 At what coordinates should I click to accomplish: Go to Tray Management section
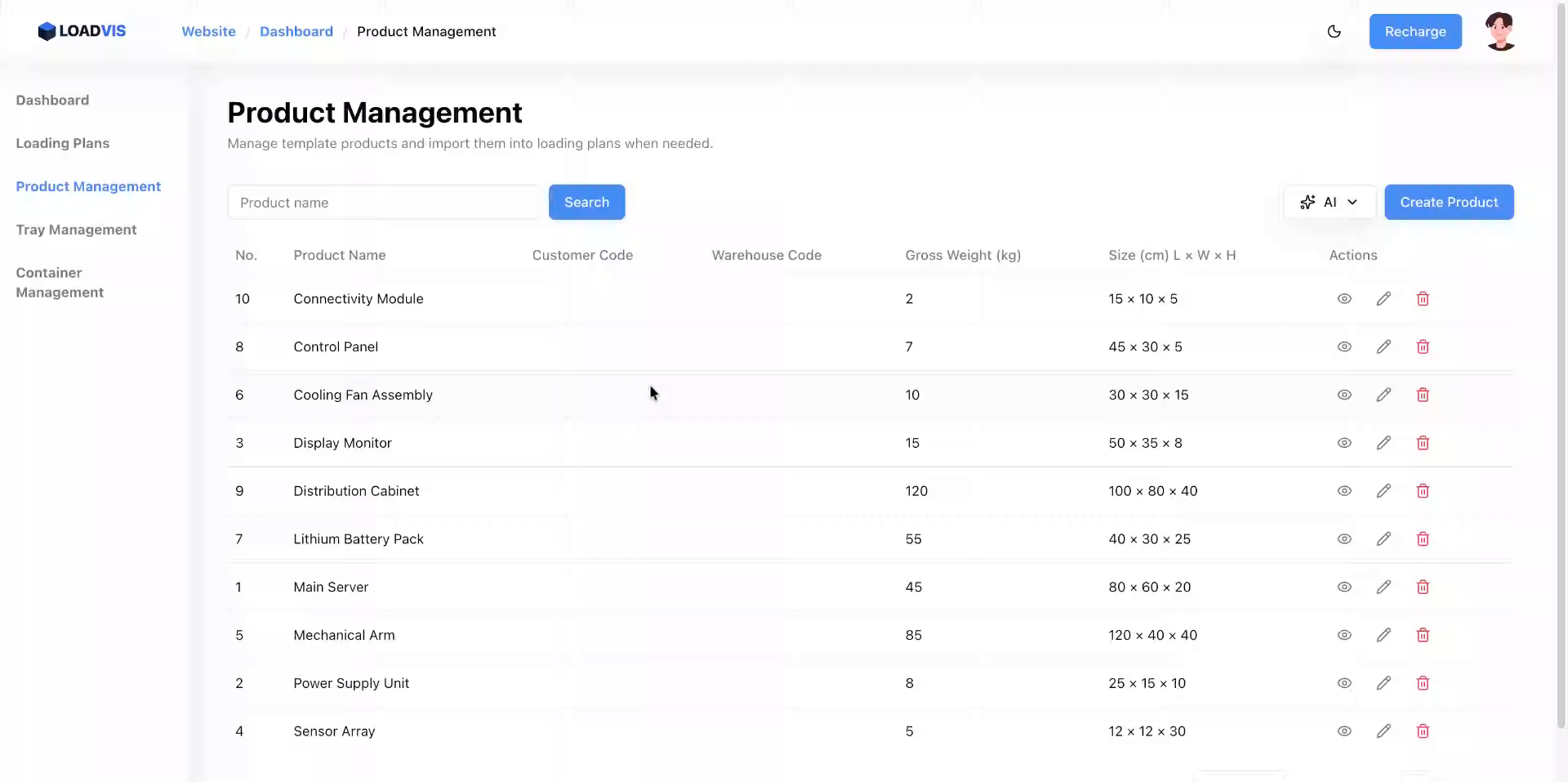(x=76, y=230)
